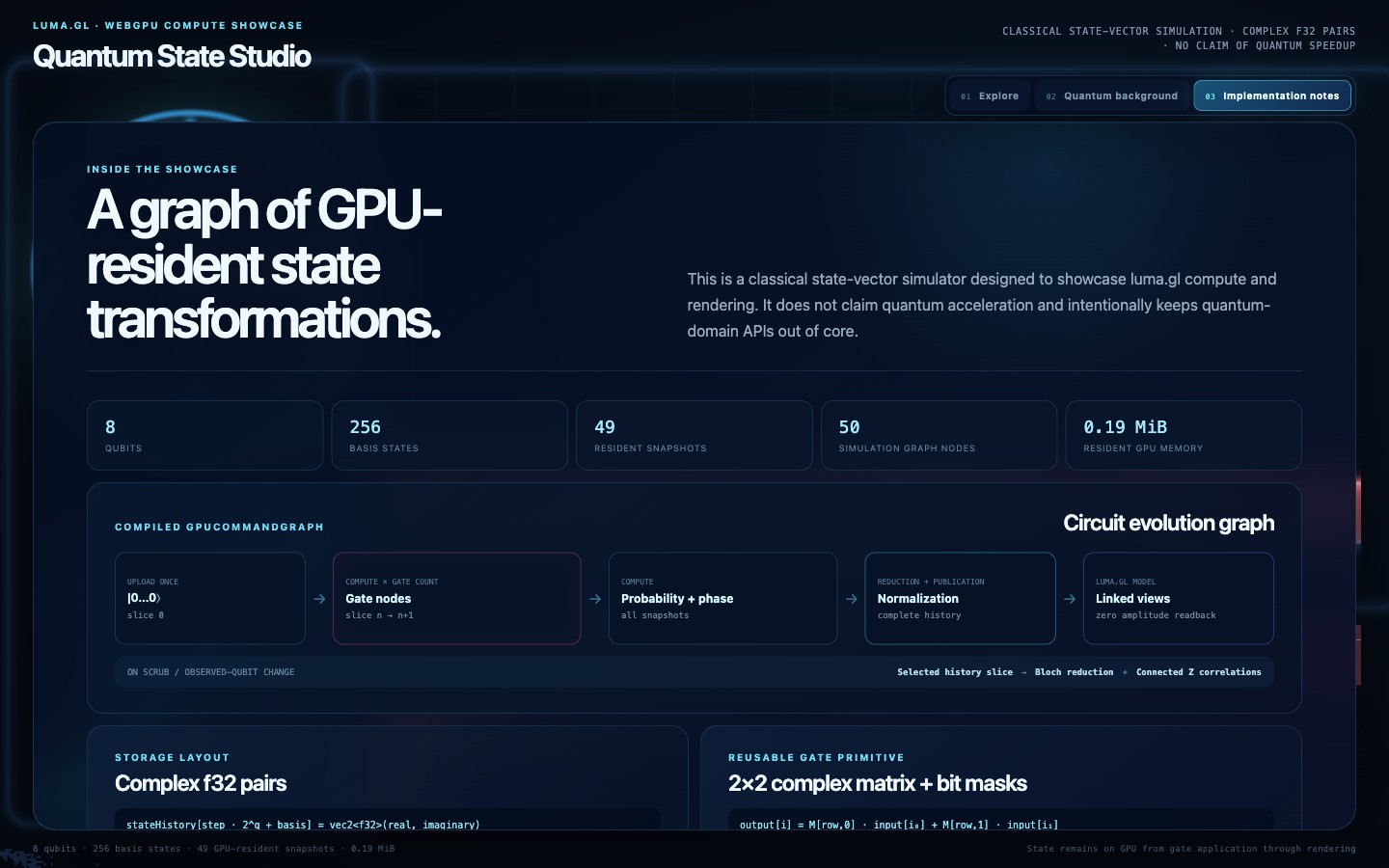
Task: Click the arrow after the Probability + phase card
Action: (x=852, y=599)
